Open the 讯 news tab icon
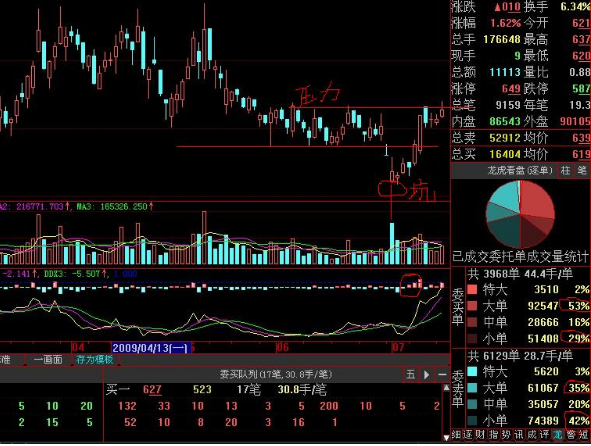This screenshot has height=446, width=591. pyautogui.click(x=519, y=435)
